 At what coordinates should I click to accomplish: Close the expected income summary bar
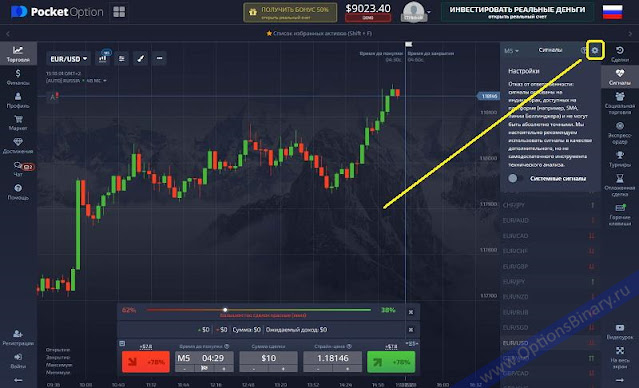411,329
